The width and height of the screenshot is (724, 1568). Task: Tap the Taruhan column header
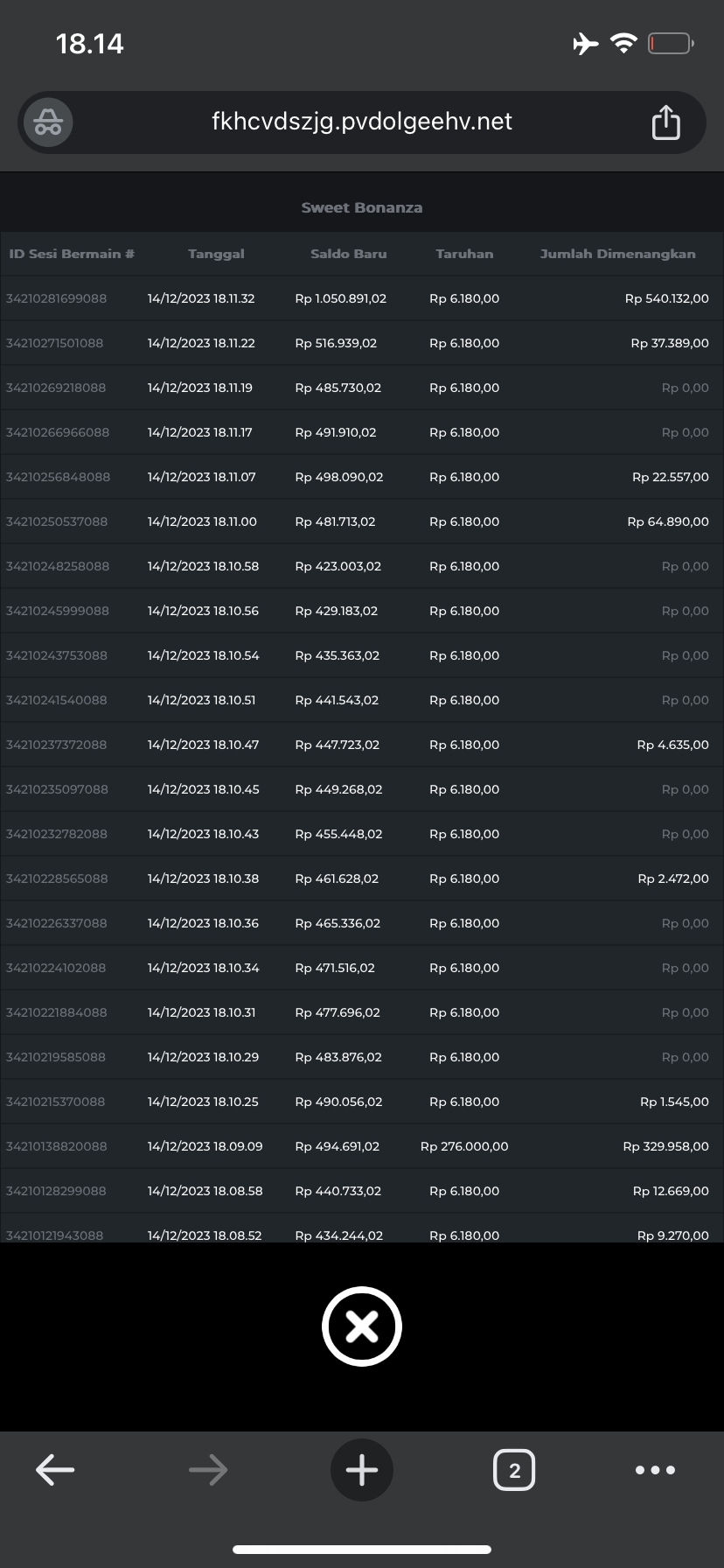[464, 254]
